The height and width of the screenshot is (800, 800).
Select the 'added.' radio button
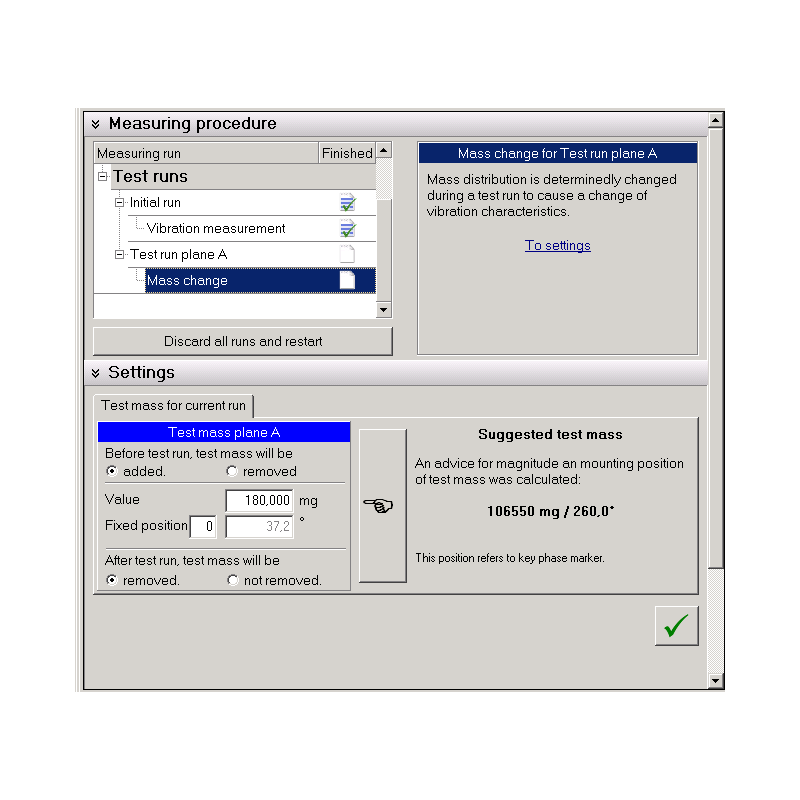click(112, 471)
